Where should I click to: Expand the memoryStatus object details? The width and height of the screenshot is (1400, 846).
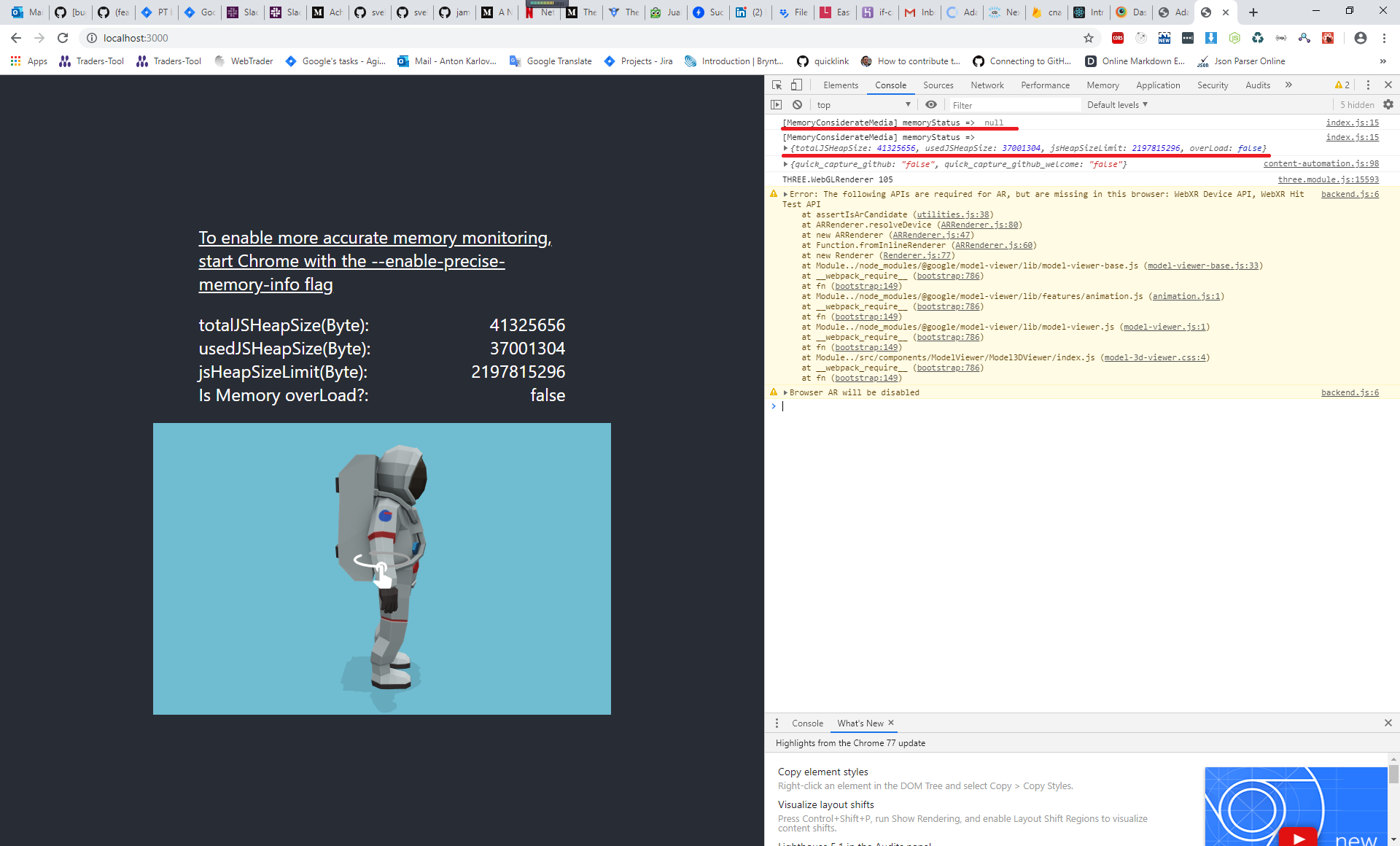click(x=785, y=148)
